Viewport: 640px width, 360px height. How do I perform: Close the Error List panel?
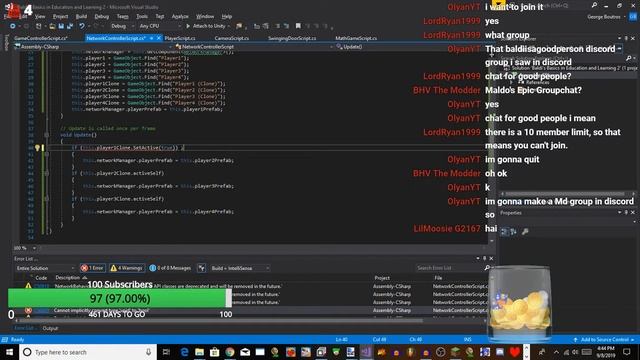tap(491, 258)
